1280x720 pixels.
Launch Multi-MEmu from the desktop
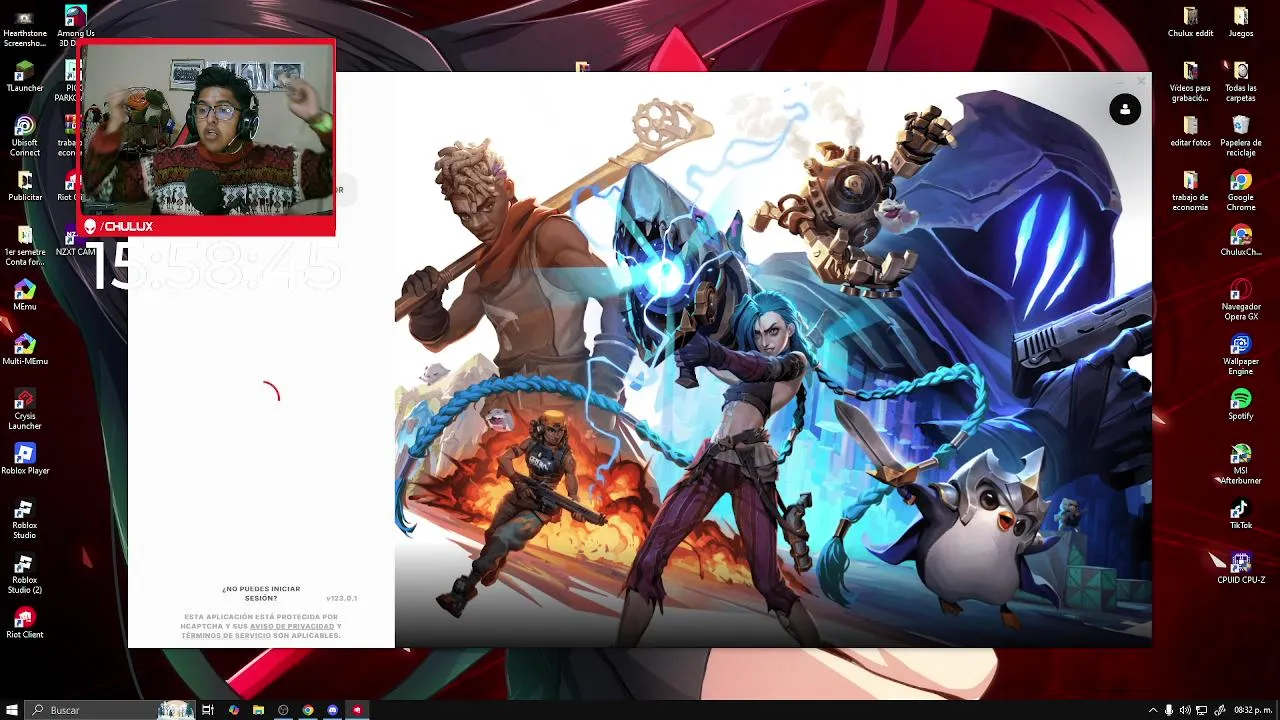(25, 350)
